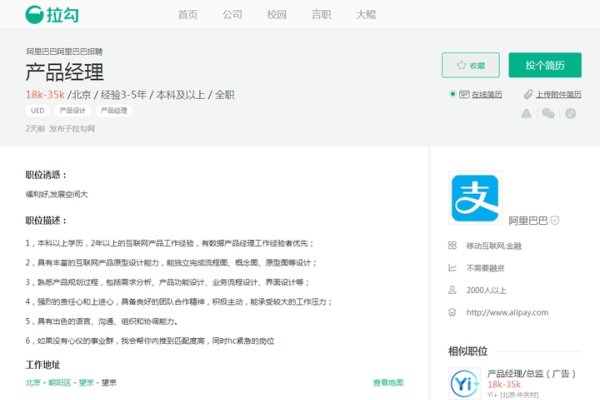Open the 查看地图 map link
This screenshot has width=600, height=400.
pos(388,382)
